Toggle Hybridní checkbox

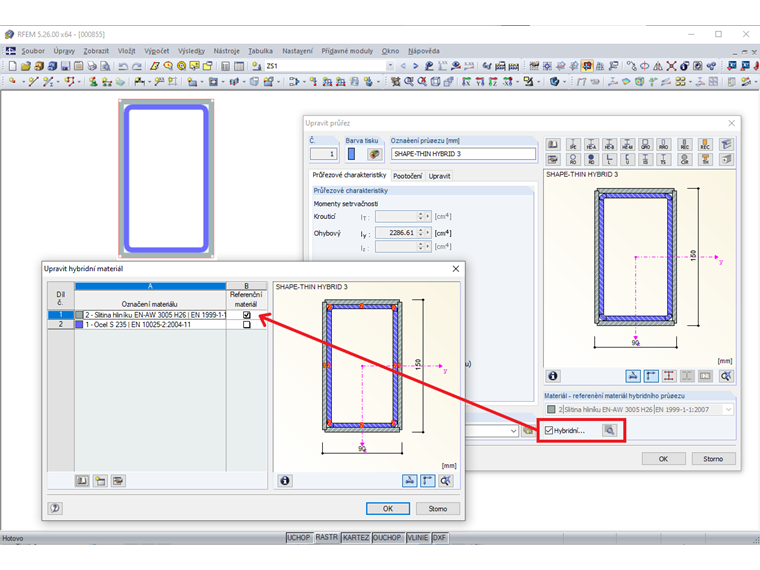point(549,430)
